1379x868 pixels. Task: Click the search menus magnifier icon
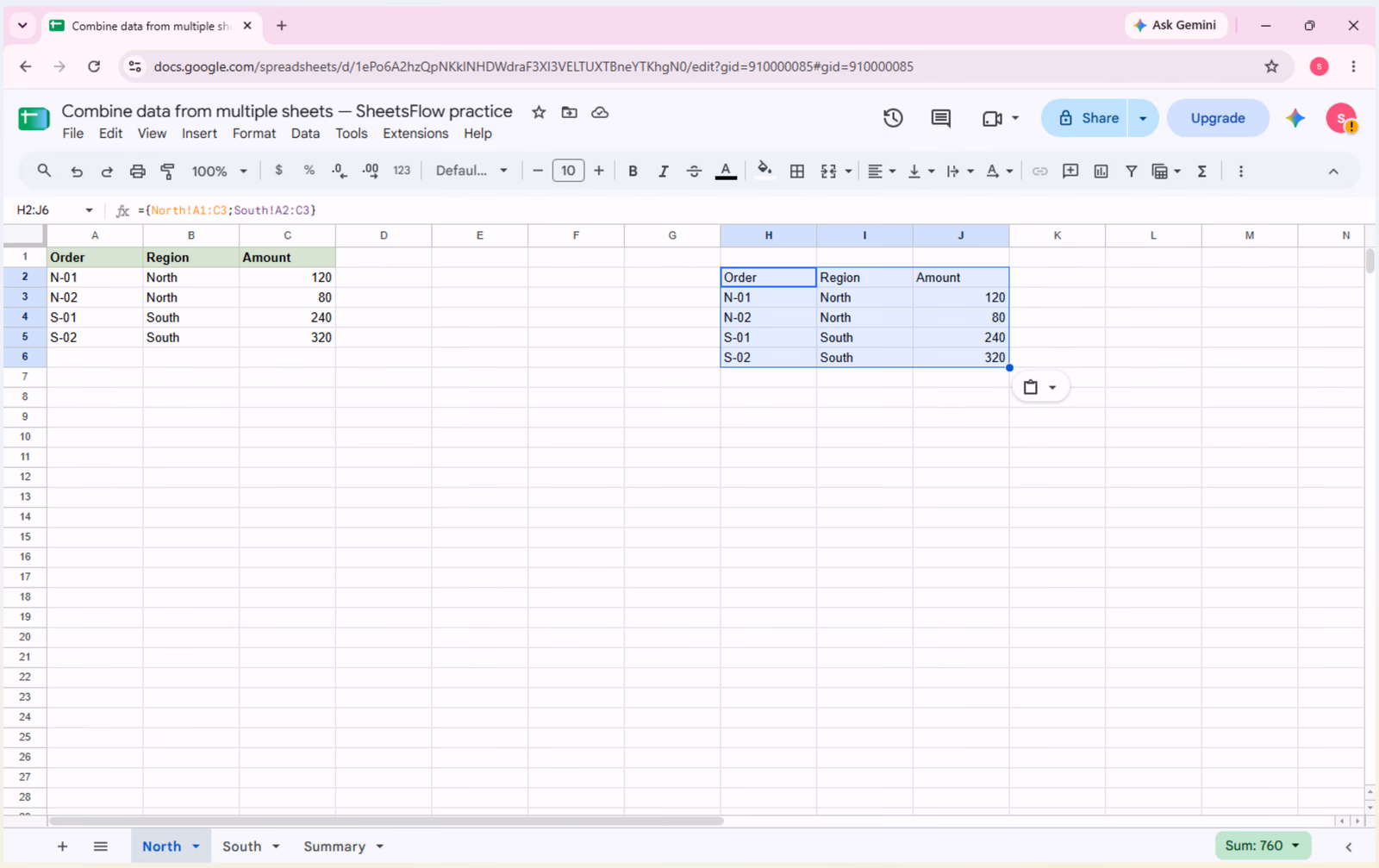pyautogui.click(x=44, y=171)
